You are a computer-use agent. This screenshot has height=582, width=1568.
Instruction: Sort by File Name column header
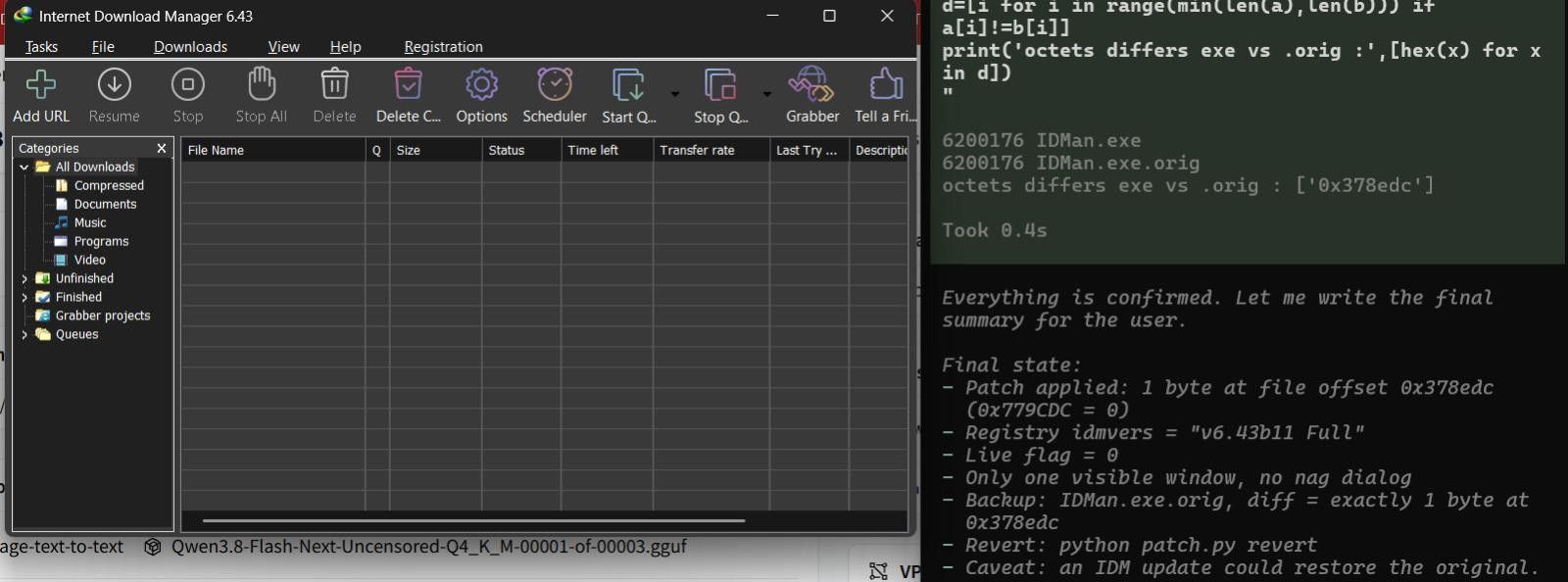(x=272, y=150)
